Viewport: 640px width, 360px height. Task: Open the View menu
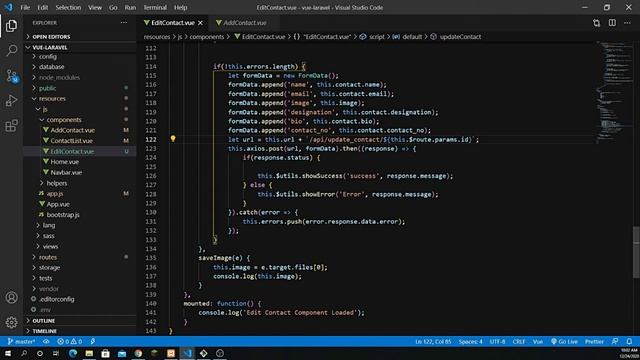[x=95, y=7]
